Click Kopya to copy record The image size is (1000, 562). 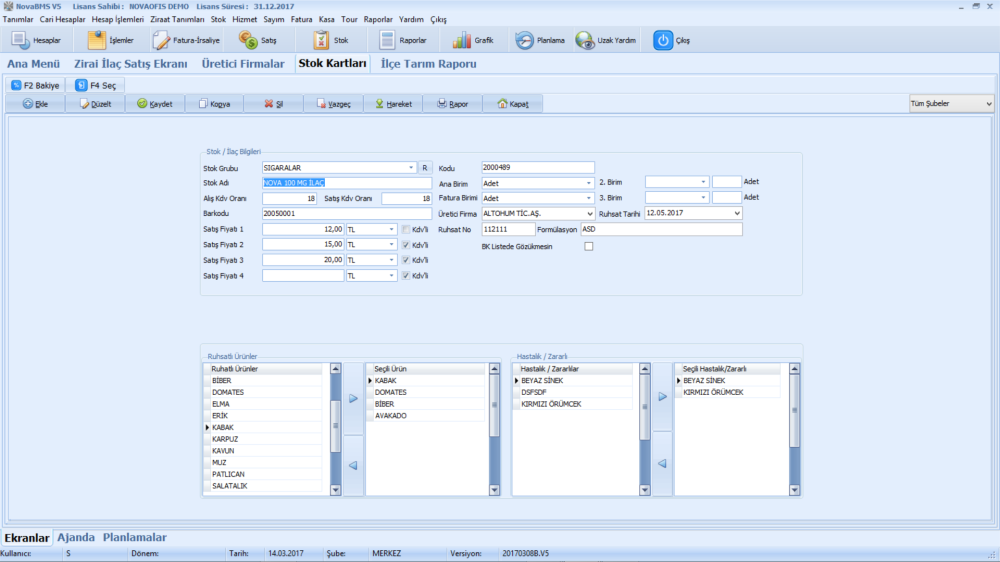(214, 103)
